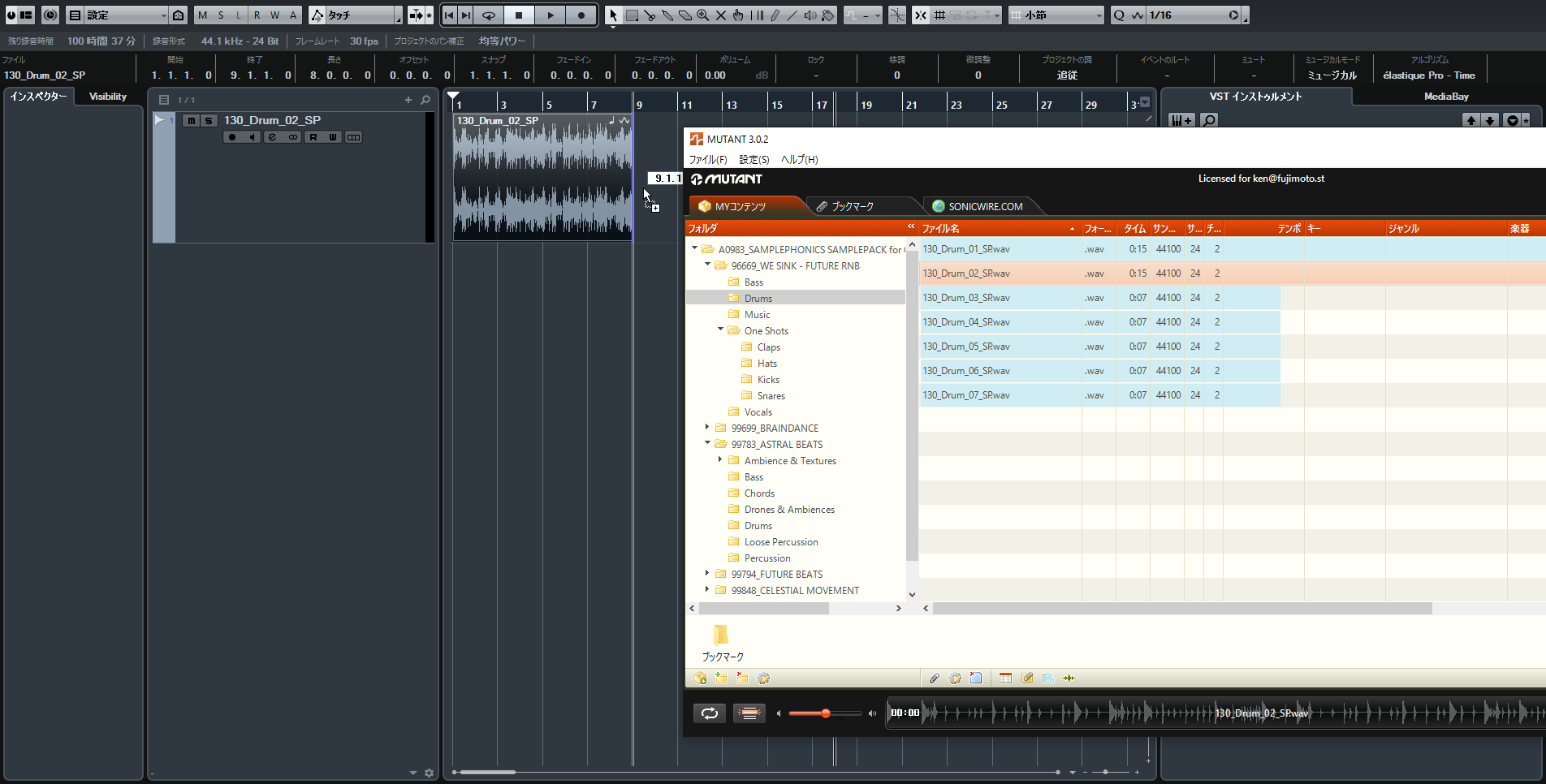Open the インスペクター tab
Viewport: 1546px width, 784px height.
38,96
